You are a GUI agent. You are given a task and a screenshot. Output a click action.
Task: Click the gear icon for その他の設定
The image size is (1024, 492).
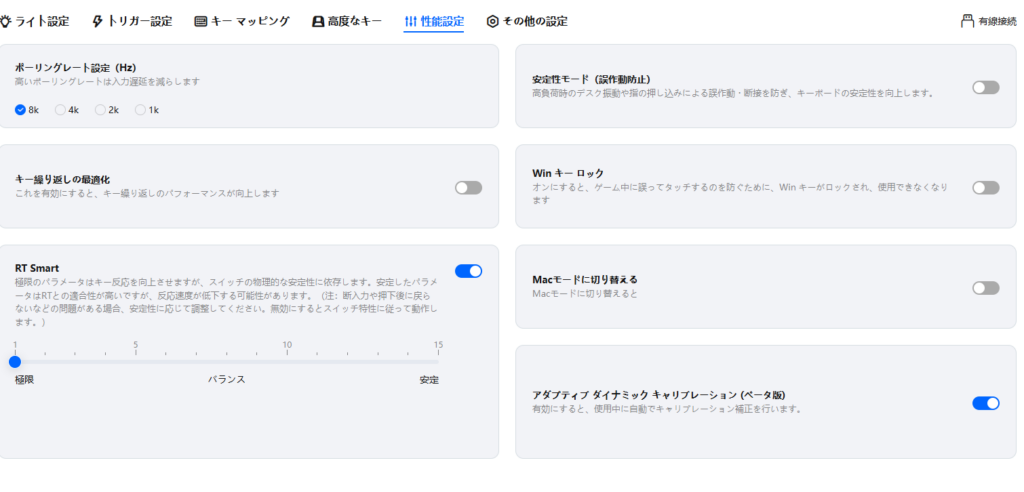492,21
